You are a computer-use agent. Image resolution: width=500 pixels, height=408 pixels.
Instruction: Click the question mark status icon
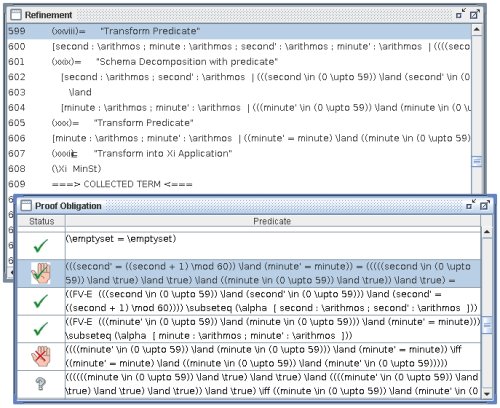(x=41, y=384)
